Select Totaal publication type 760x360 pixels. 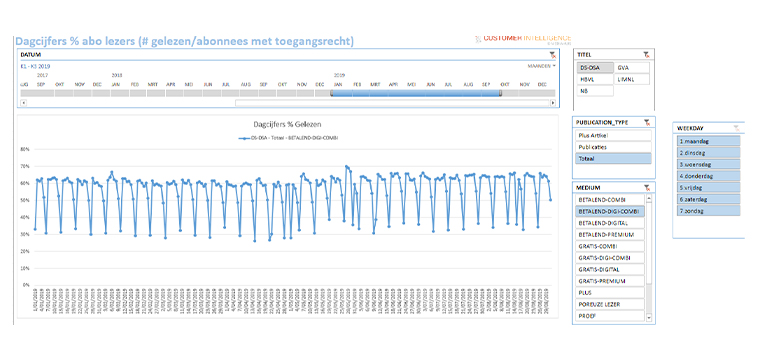click(x=614, y=158)
